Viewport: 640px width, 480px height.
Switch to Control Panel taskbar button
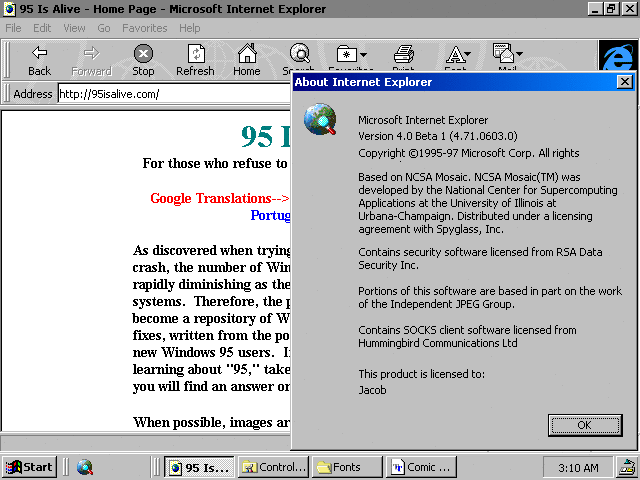tap(273, 467)
